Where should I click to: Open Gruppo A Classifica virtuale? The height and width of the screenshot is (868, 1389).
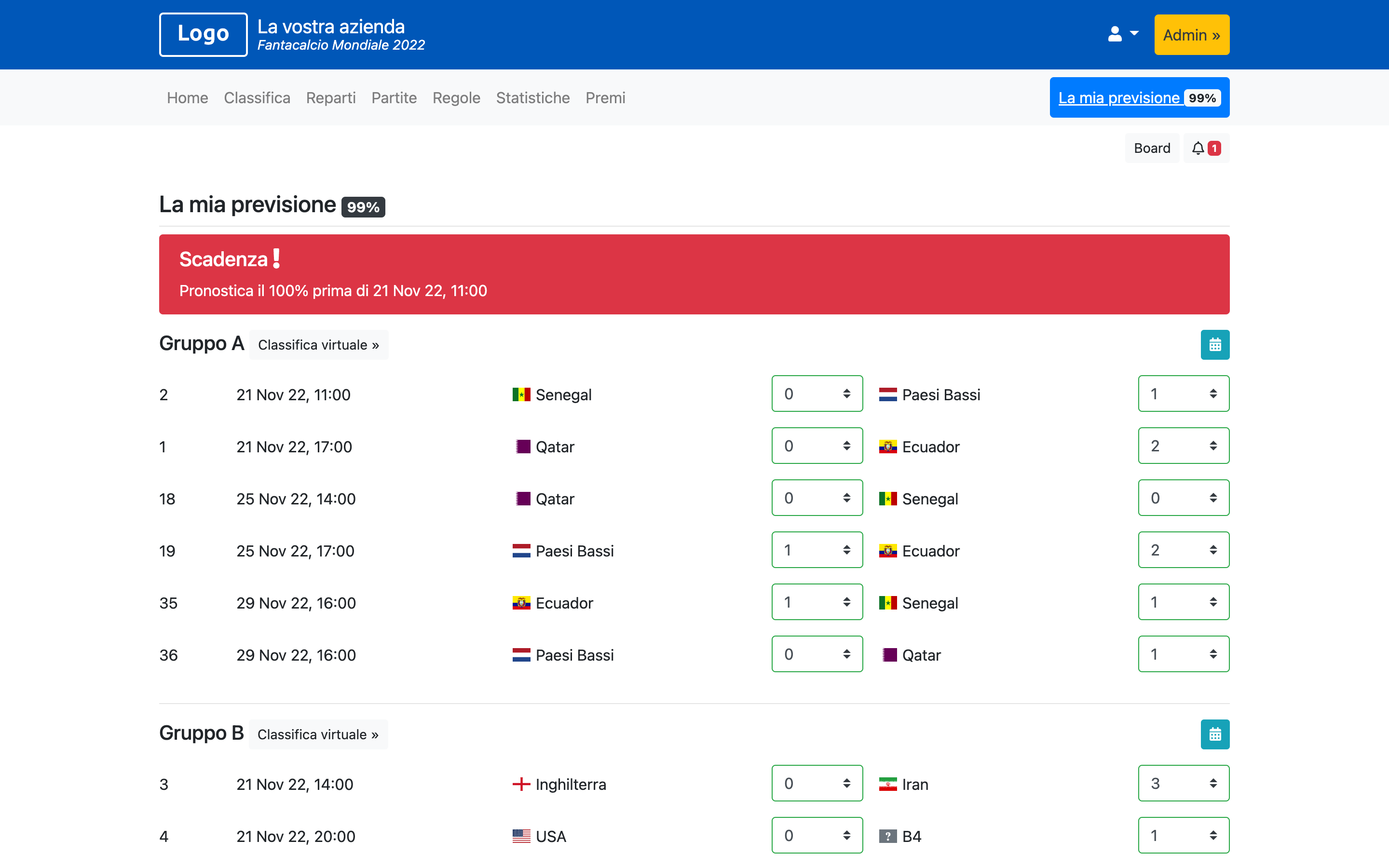318,344
